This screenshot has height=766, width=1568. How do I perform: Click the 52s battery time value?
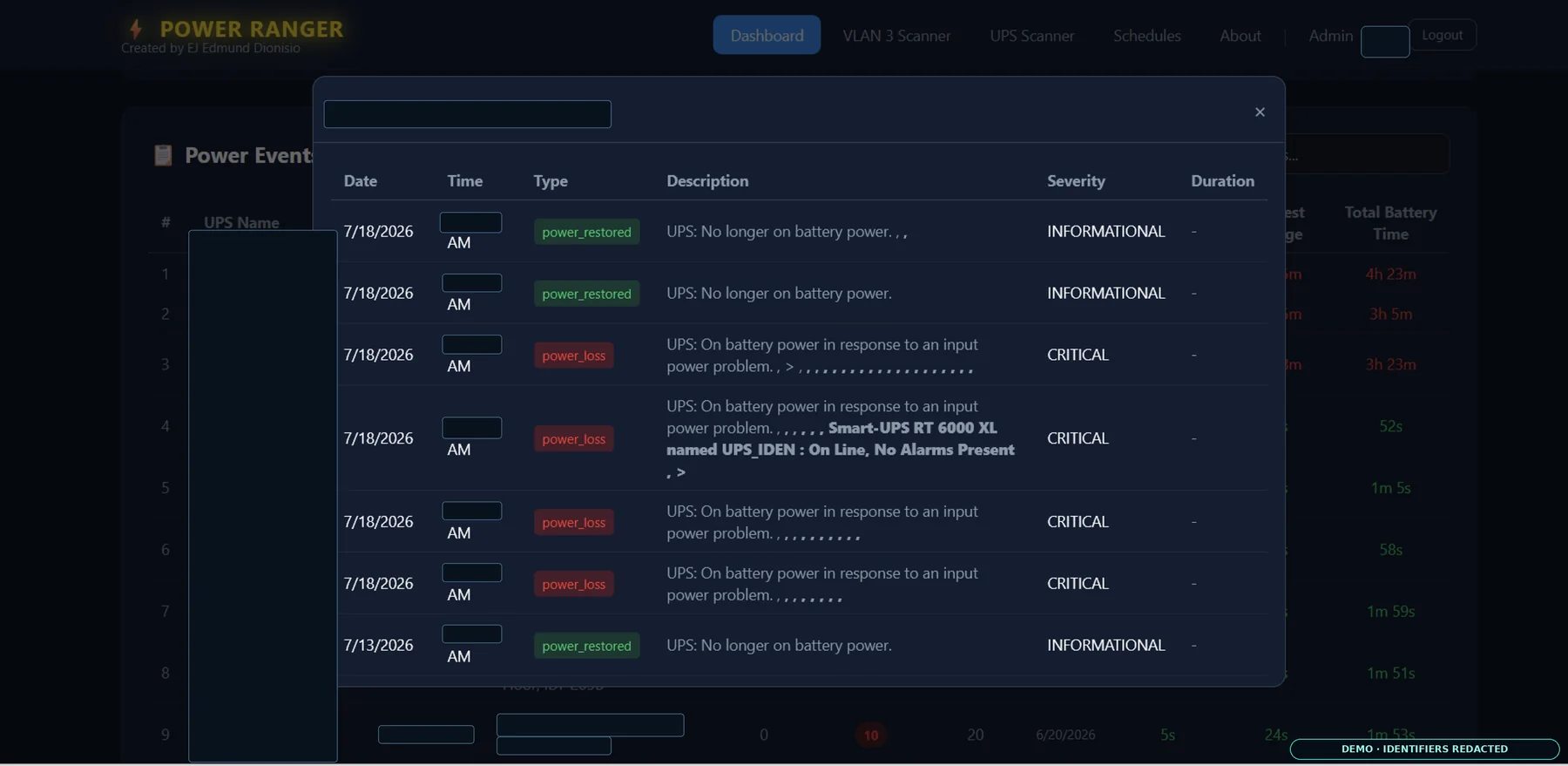pyautogui.click(x=1390, y=426)
